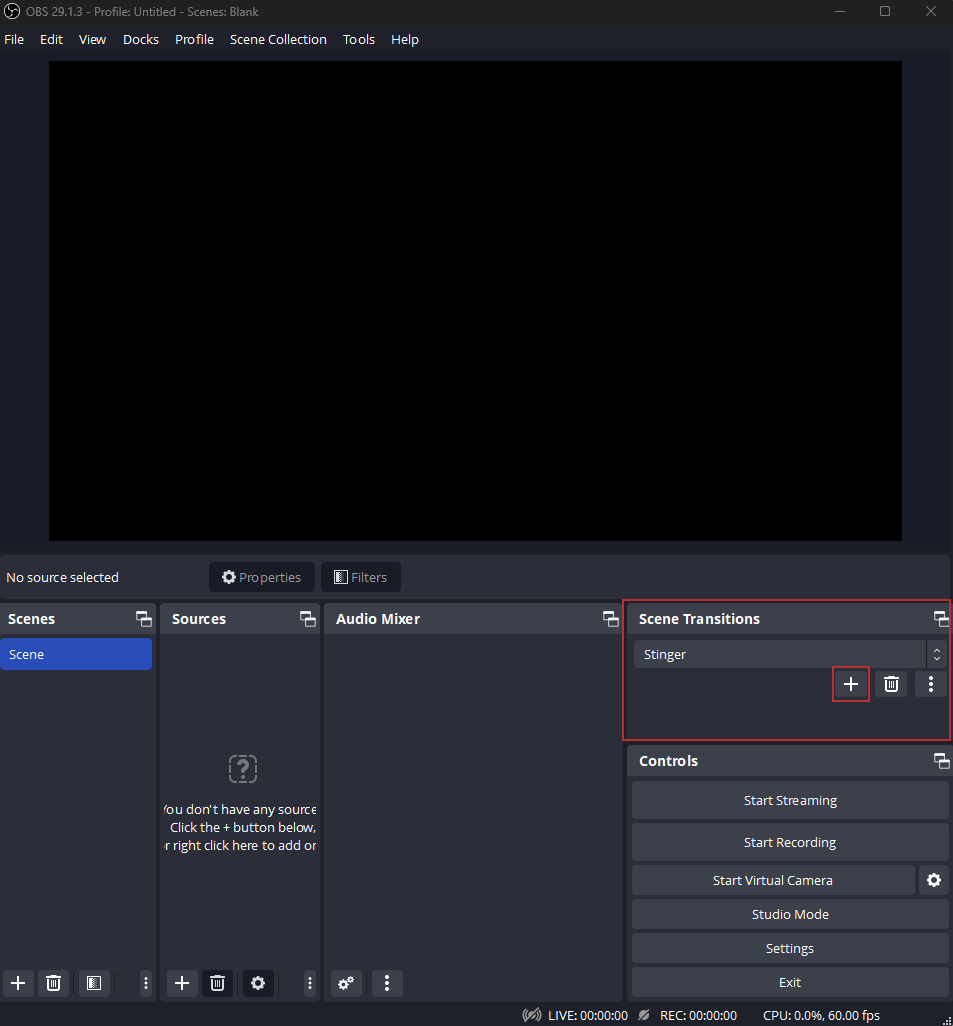953x1026 pixels.
Task: Click Start Recording button
Action: pyautogui.click(x=790, y=842)
